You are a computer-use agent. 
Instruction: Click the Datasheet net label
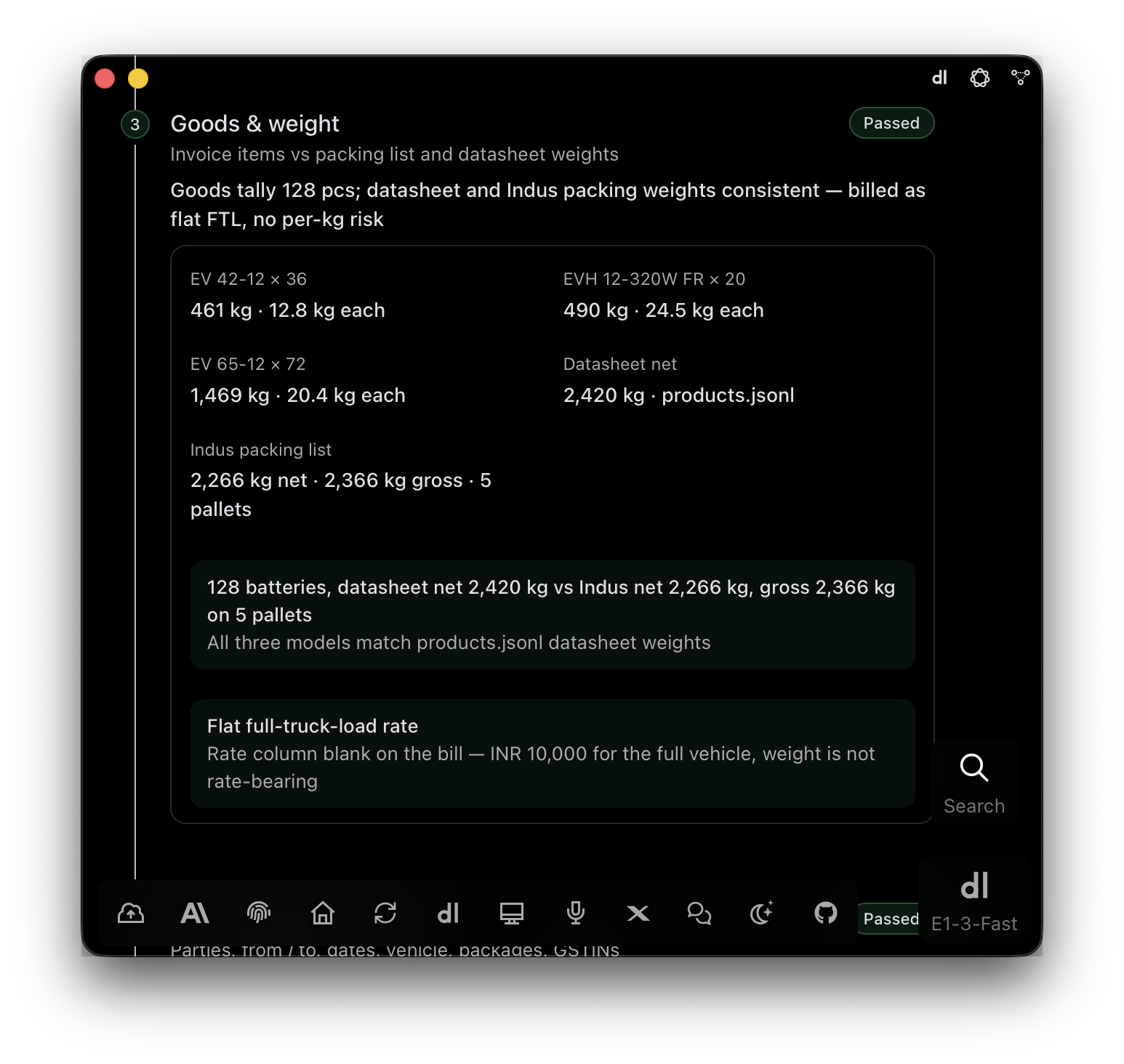620,364
